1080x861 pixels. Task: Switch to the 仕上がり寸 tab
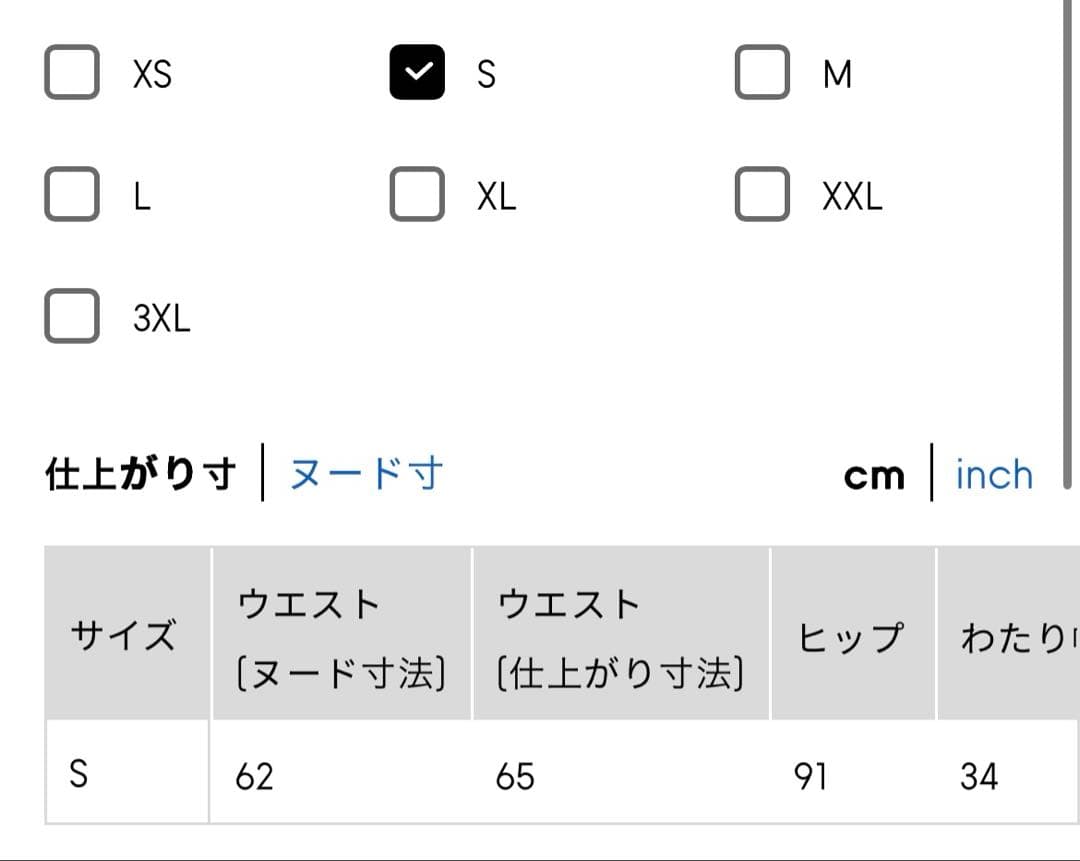point(141,474)
